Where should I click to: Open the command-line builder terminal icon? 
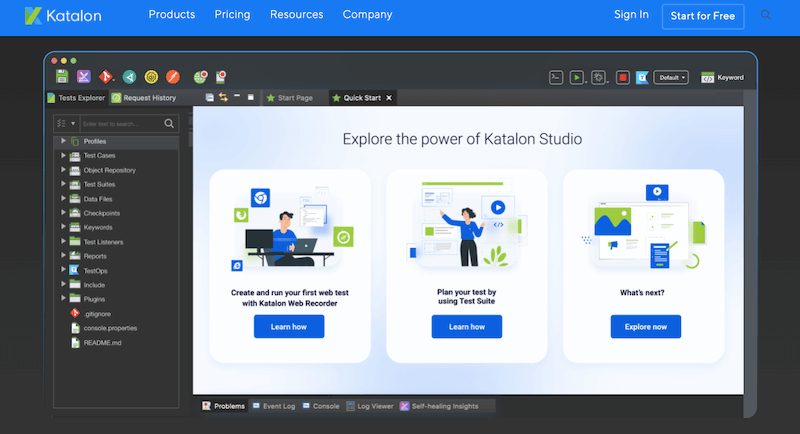pyautogui.click(x=556, y=78)
